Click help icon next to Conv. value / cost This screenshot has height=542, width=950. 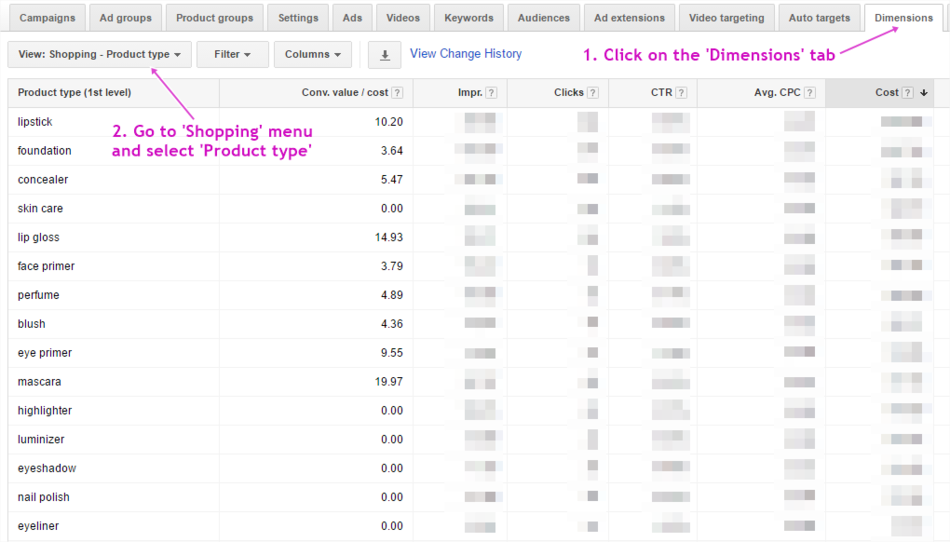[x=397, y=93]
